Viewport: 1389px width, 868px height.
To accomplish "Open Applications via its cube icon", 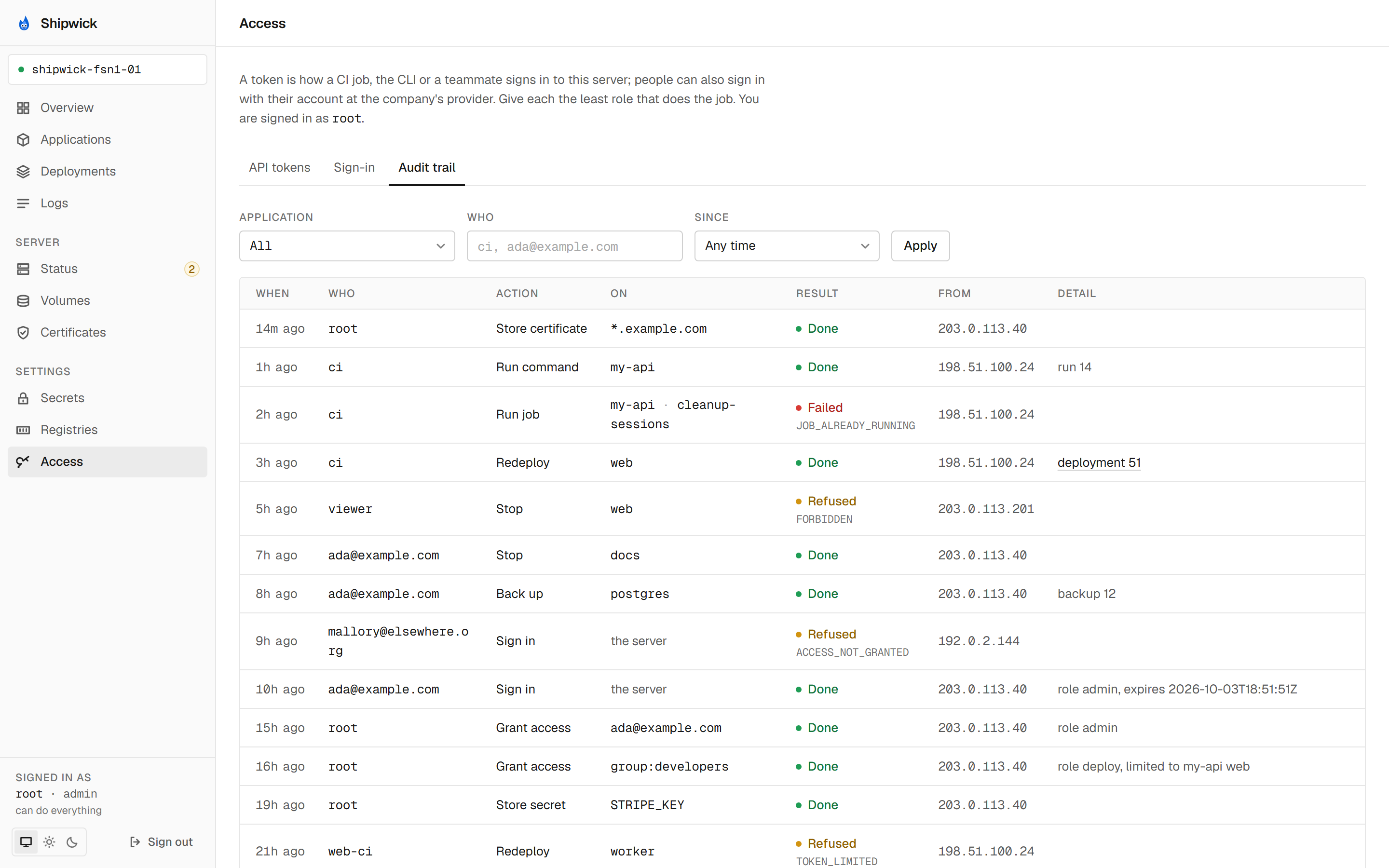I will [23, 139].
